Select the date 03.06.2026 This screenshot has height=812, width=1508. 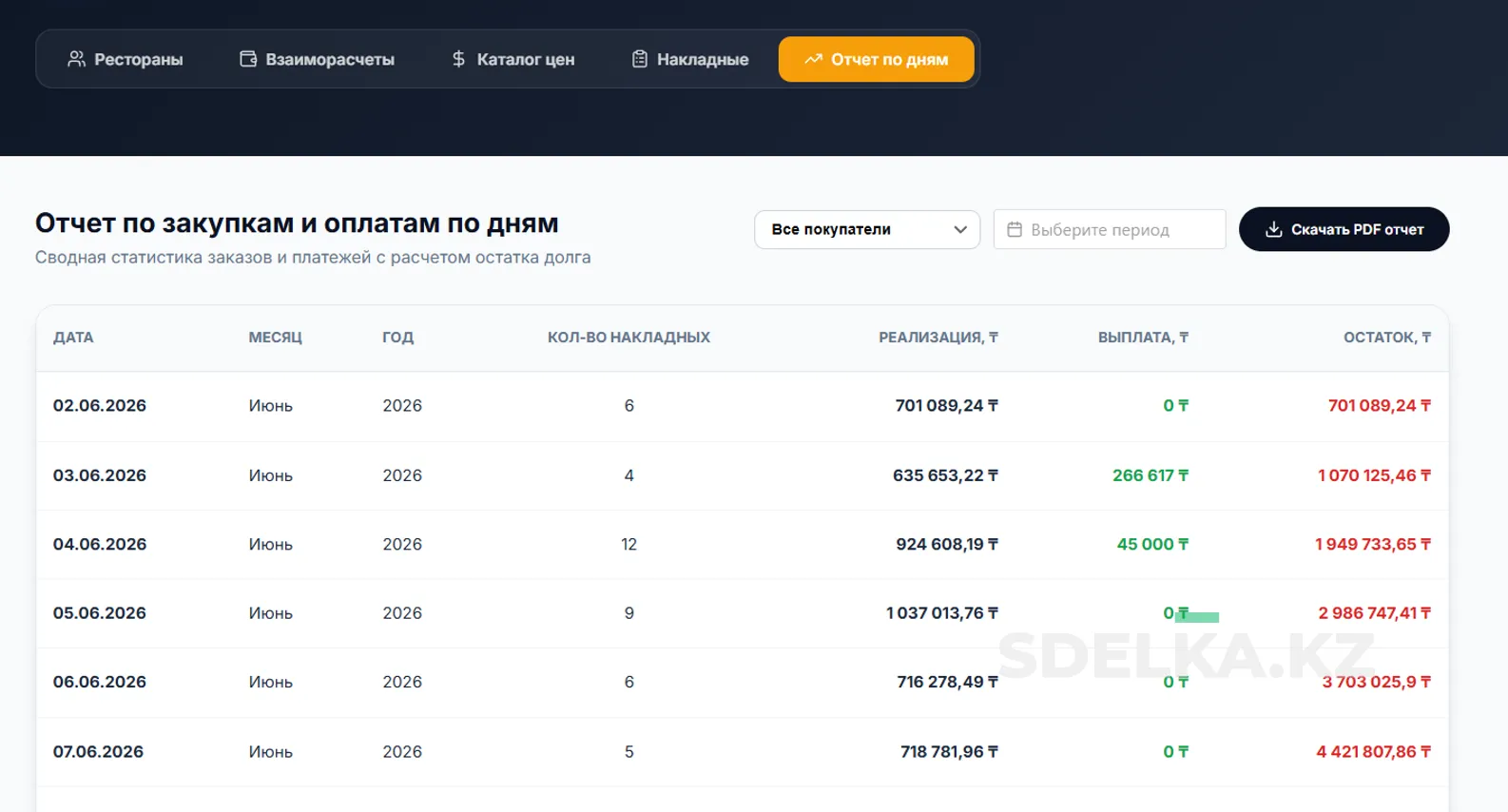pos(100,475)
